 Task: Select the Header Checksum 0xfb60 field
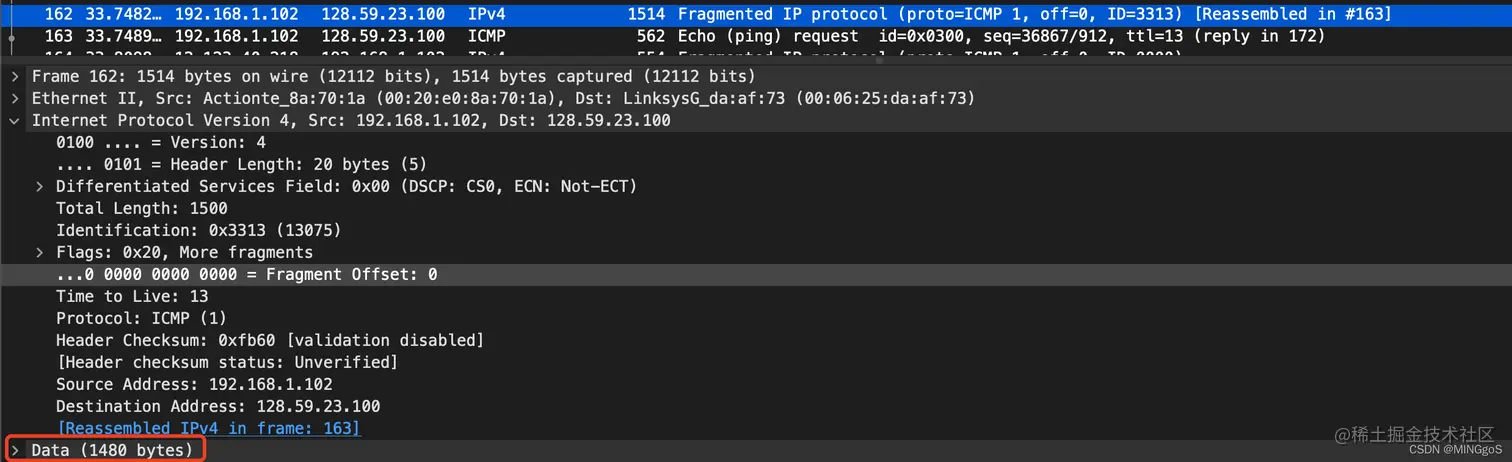point(270,340)
